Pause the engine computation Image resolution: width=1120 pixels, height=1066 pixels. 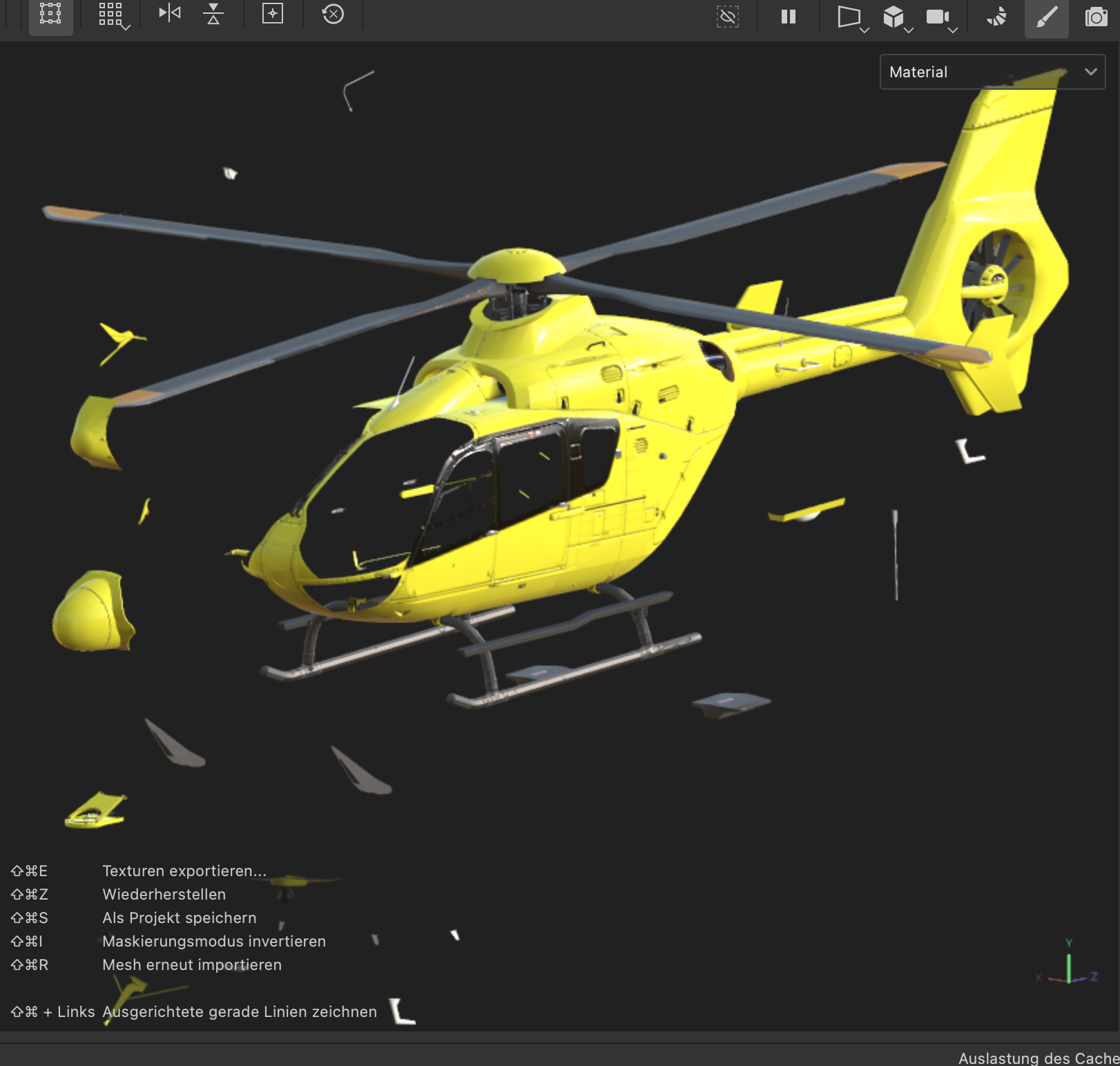point(788,17)
